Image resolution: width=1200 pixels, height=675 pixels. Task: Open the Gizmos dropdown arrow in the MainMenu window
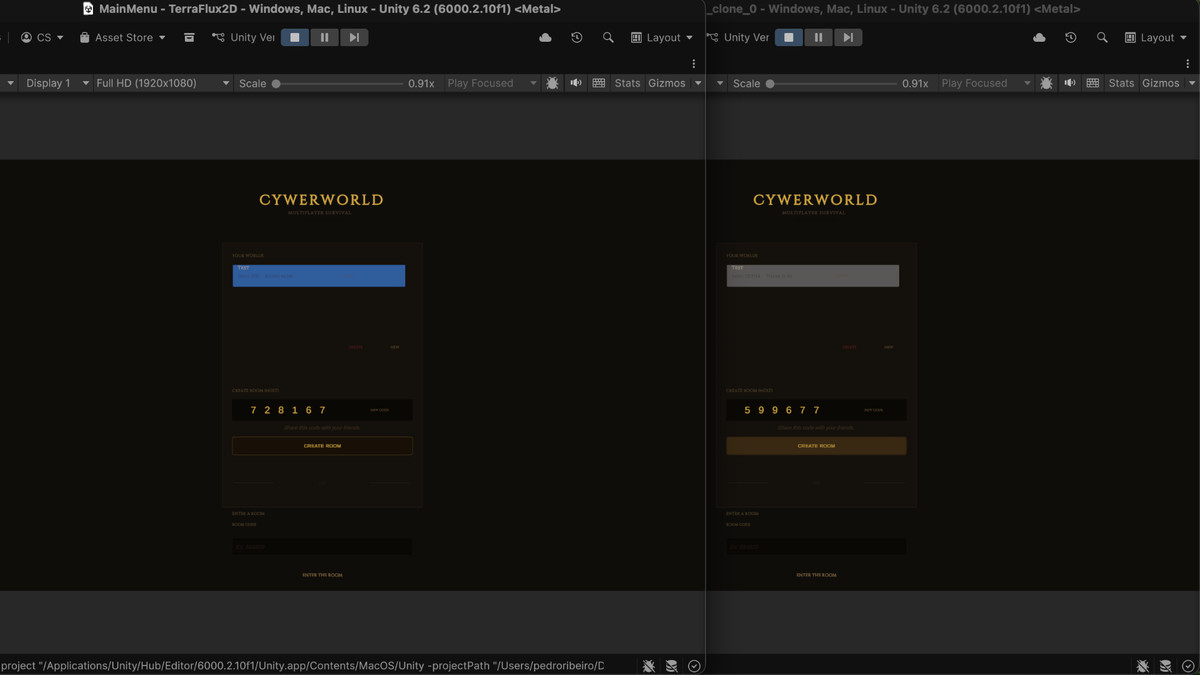(x=698, y=83)
